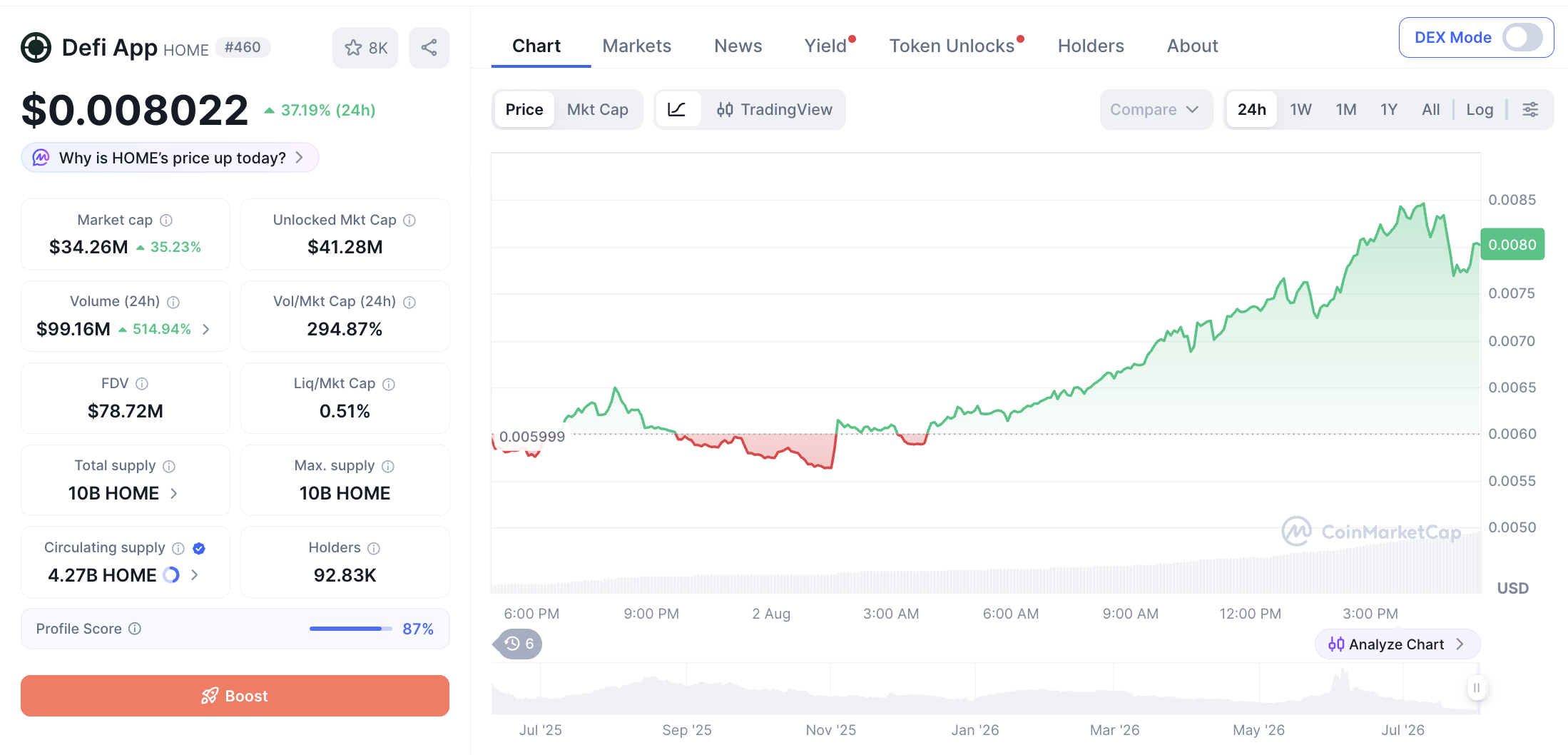The image size is (1568, 755).
Task: Toggle DEX Mode switch
Action: (x=1522, y=37)
